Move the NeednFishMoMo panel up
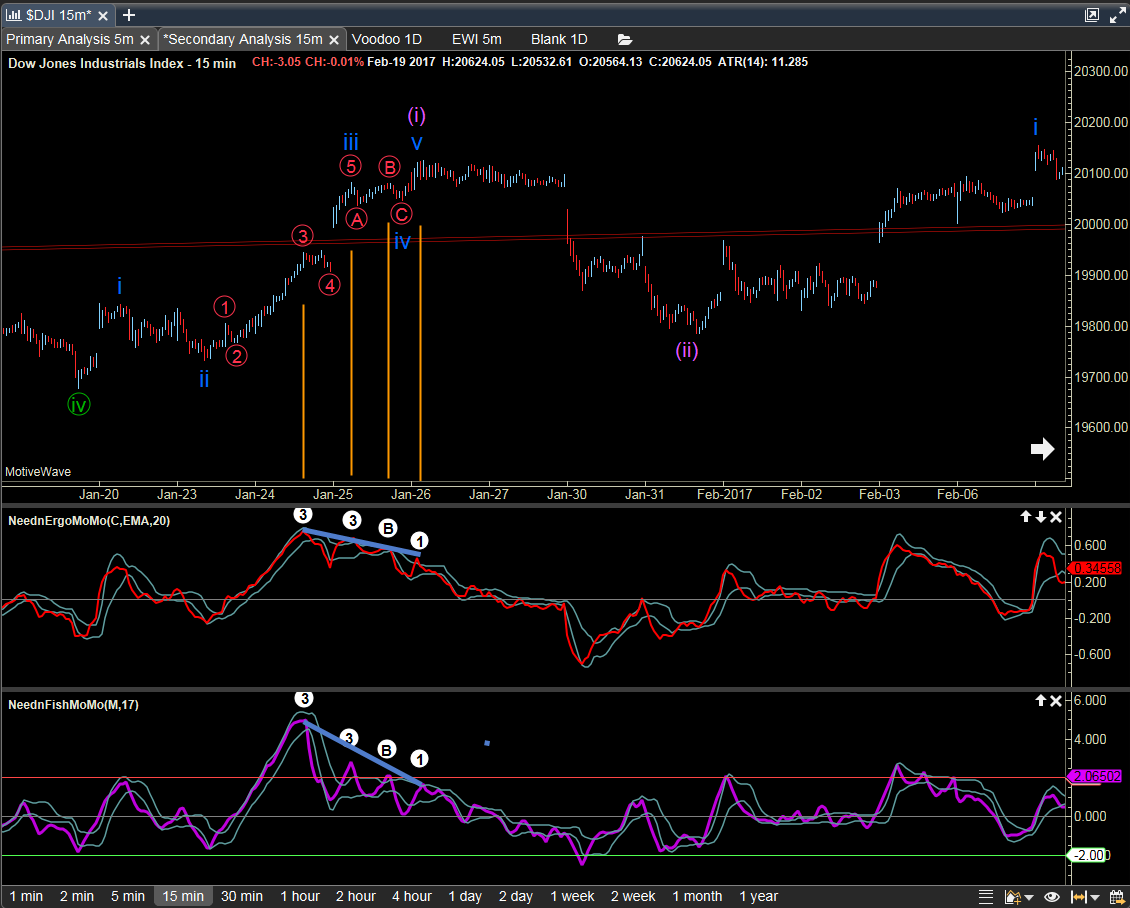 pos(1040,700)
